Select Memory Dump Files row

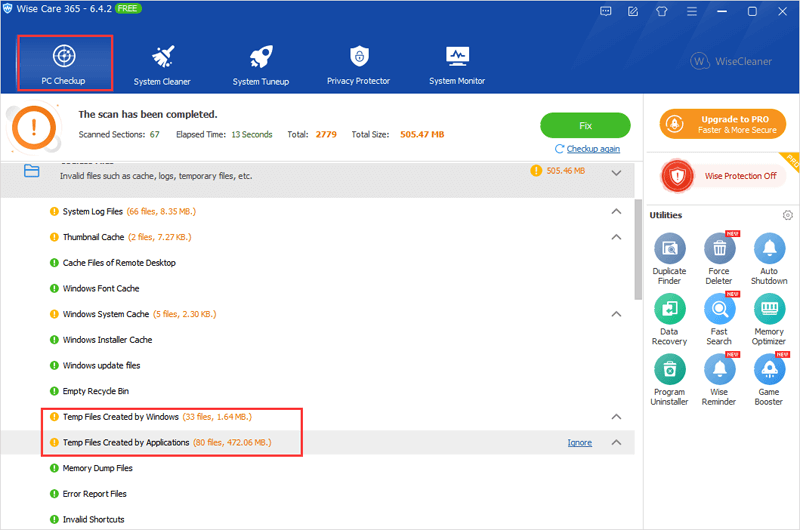point(317,468)
